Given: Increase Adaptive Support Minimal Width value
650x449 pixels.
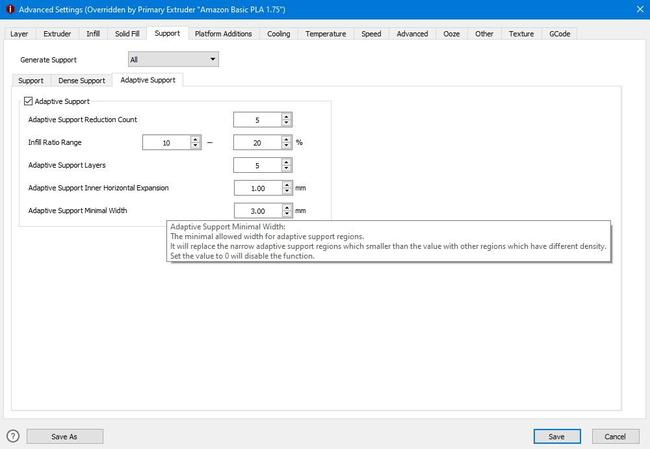Looking at the screenshot, I should [287, 207].
